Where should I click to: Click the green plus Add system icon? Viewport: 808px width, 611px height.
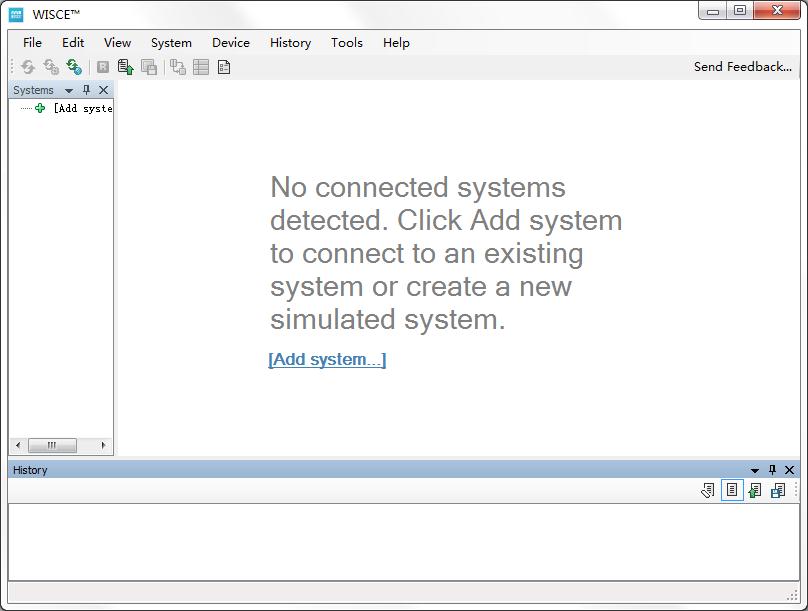[x=40, y=108]
